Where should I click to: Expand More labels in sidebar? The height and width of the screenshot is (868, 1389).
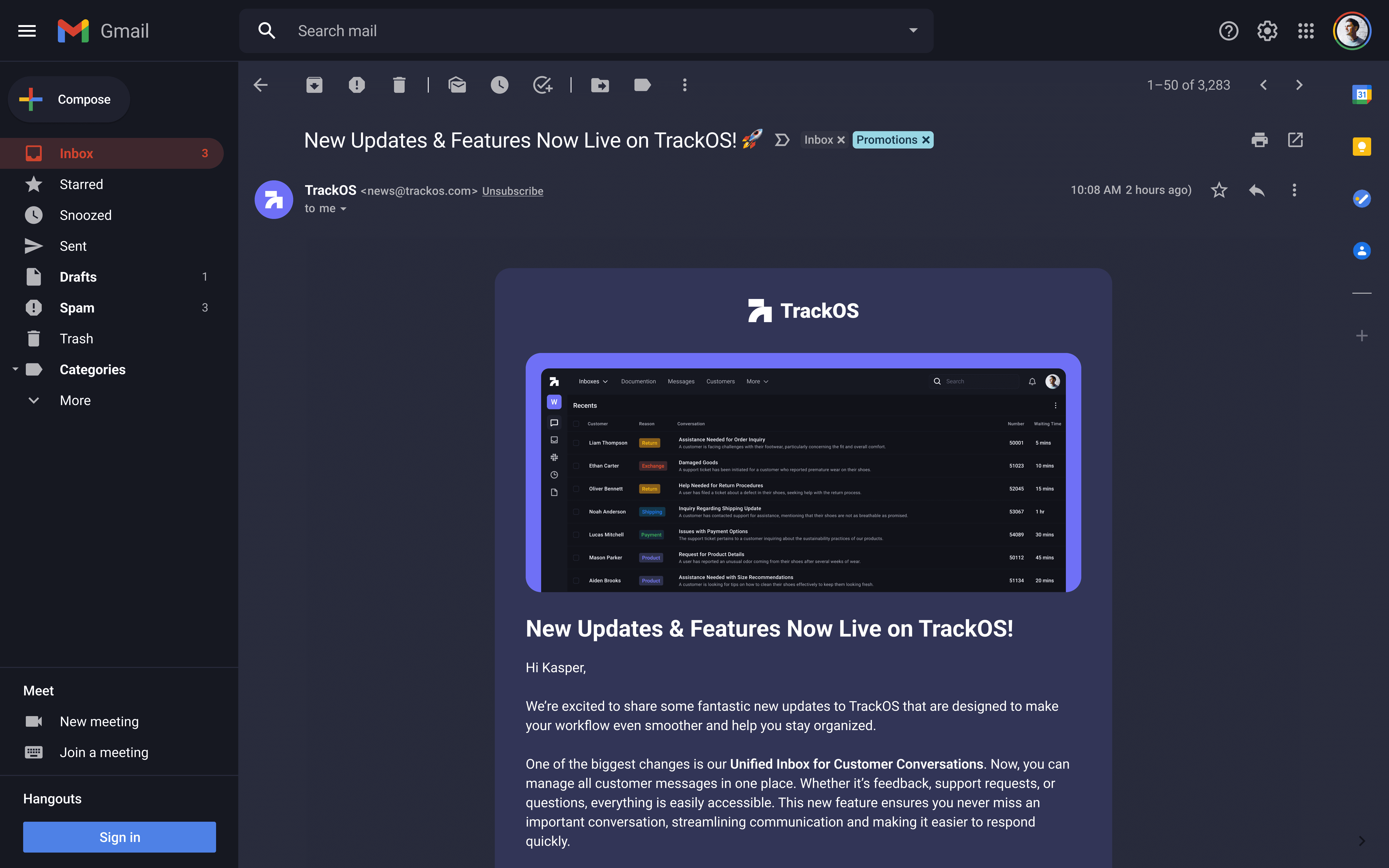(x=75, y=400)
